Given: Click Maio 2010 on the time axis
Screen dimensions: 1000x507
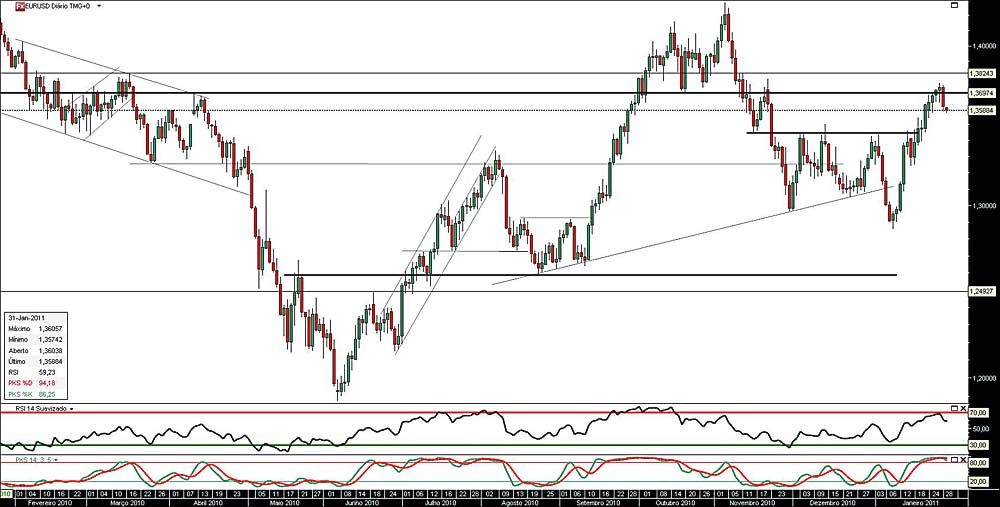Looking at the screenshot, I should click(x=284, y=503).
